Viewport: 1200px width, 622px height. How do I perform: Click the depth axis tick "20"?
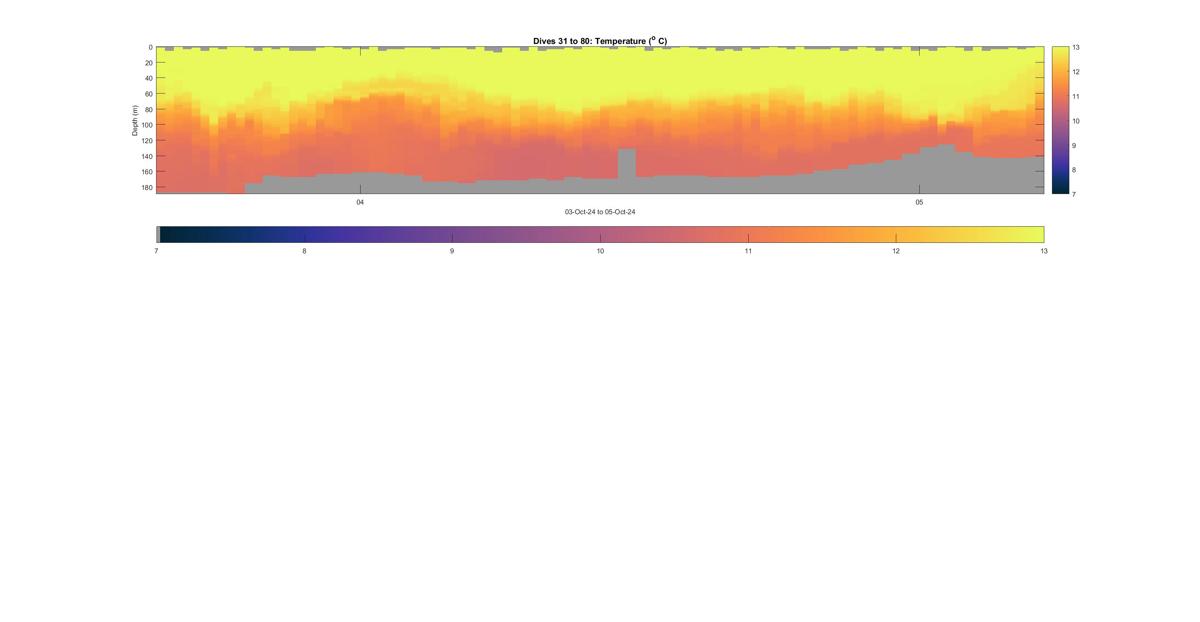click(x=148, y=63)
